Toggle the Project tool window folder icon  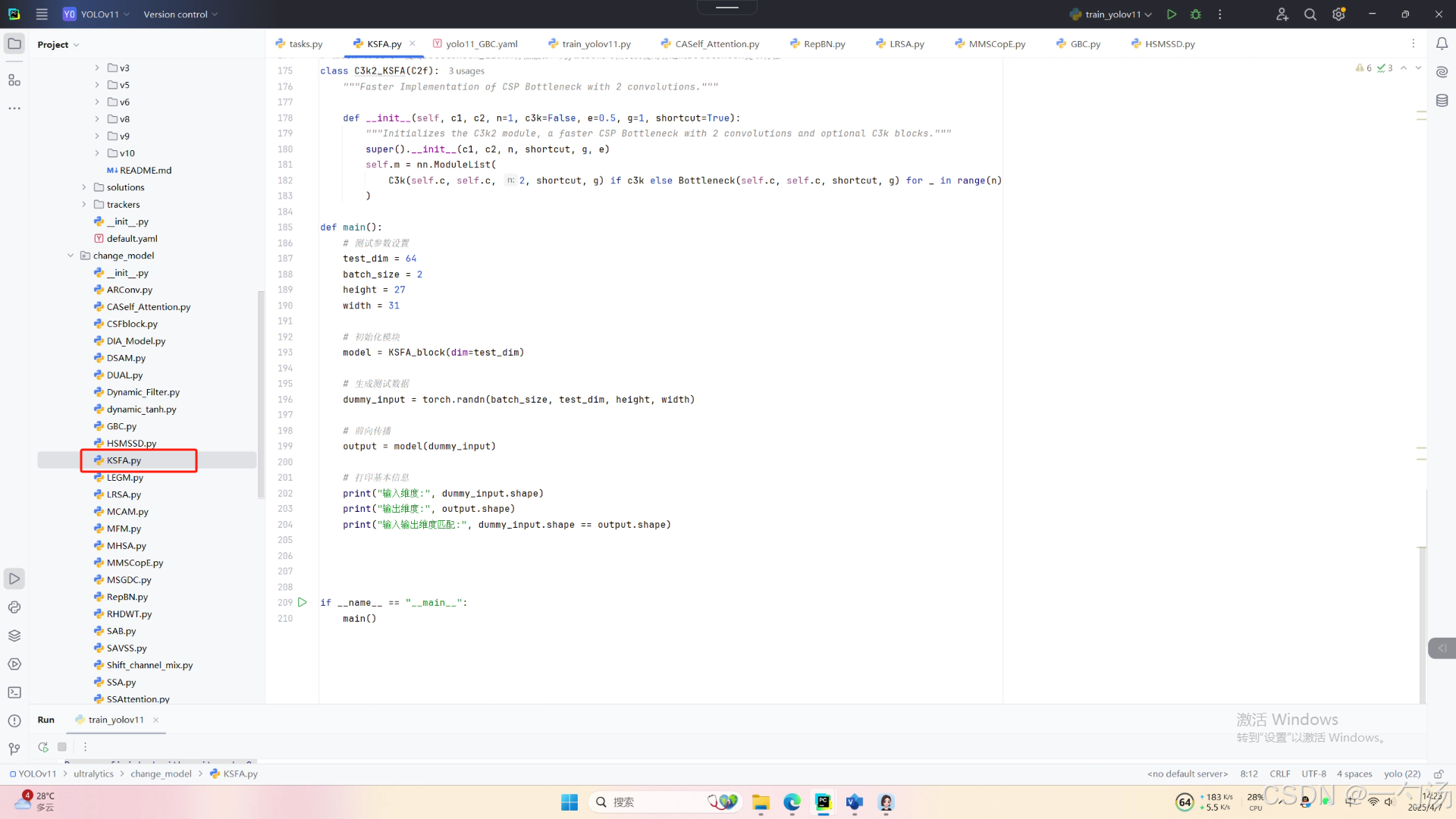[14, 44]
